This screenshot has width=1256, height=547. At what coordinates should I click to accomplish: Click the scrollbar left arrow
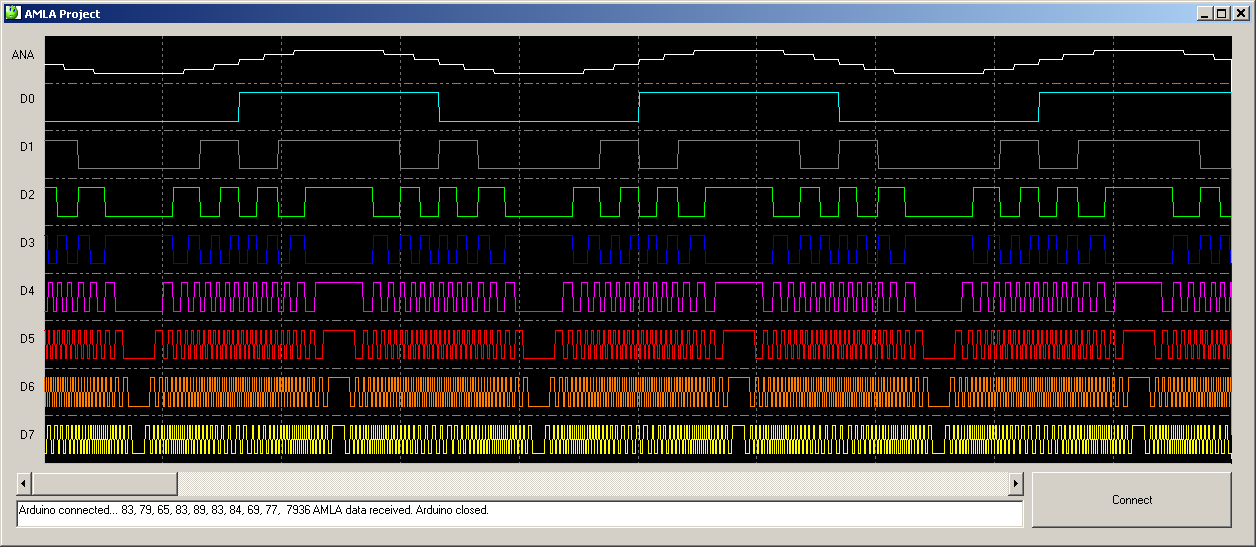point(23,484)
